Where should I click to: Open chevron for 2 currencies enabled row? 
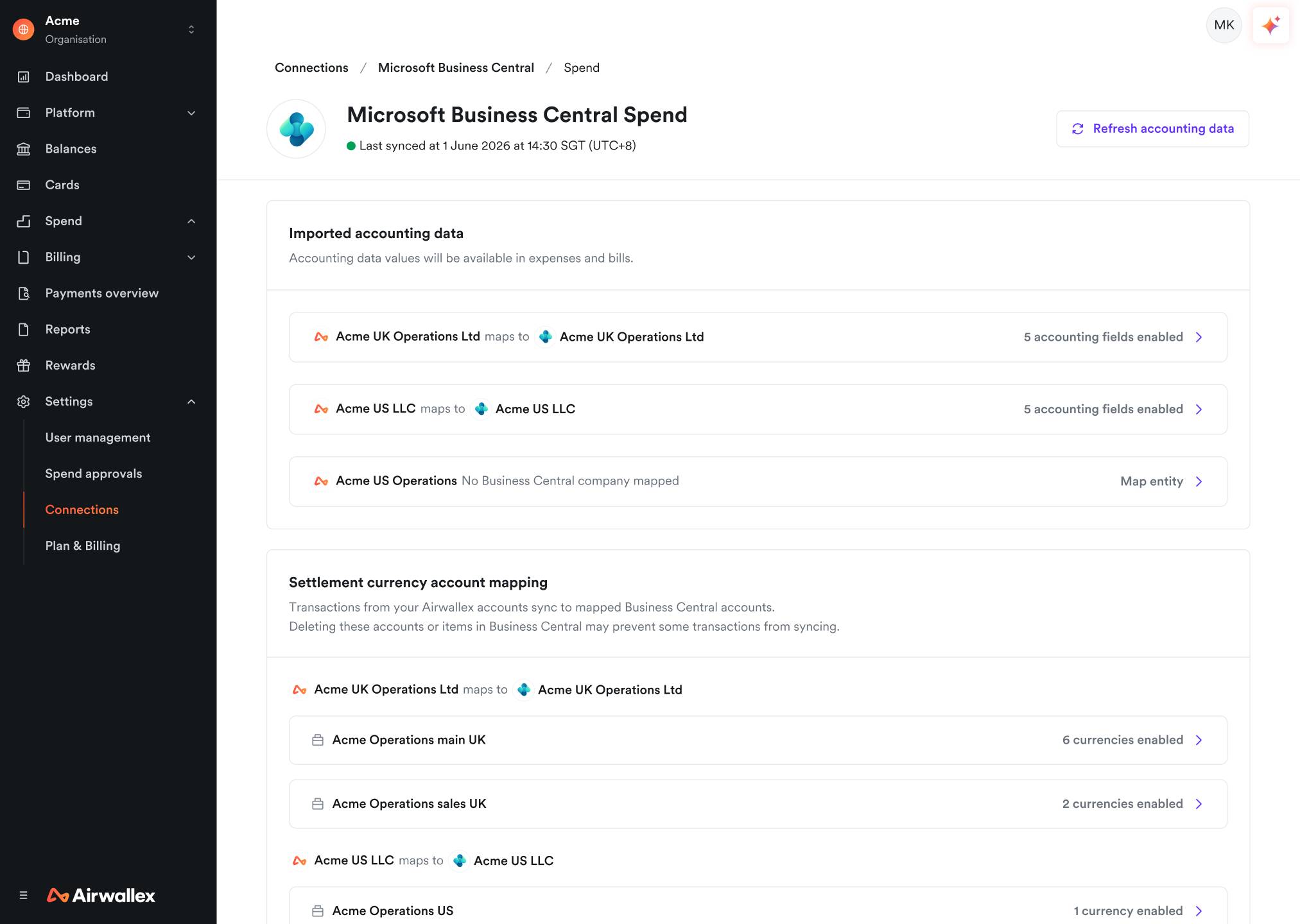pos(1199,804)
